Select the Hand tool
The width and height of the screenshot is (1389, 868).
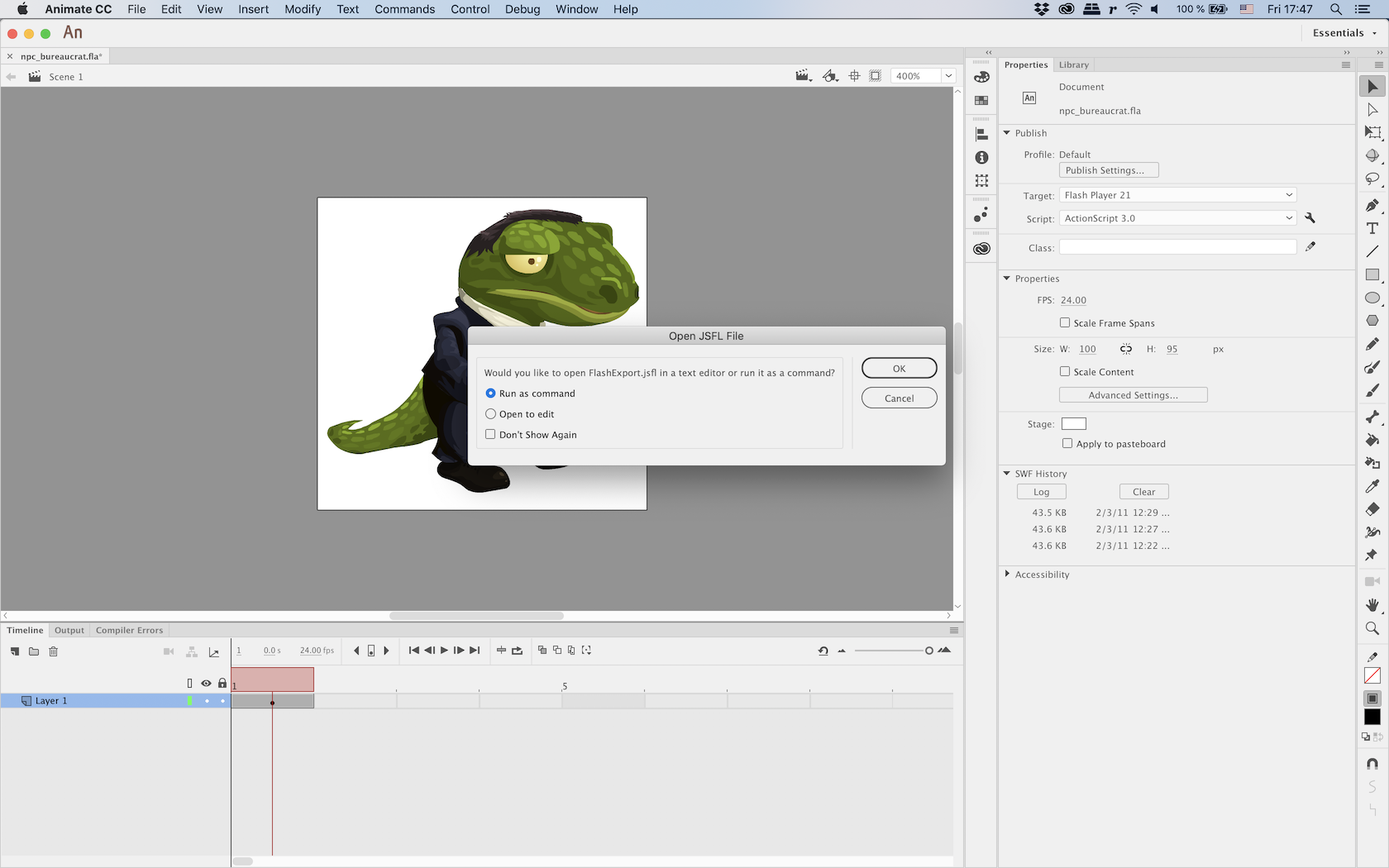click(x=1372, y=605)
